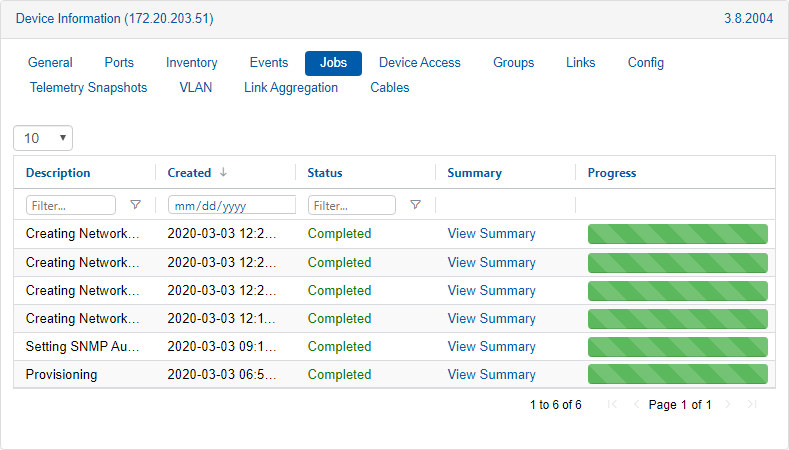Go to next page pagination arrow
The height and width of the screenshot is (450, 789).
(x=728, y=405)
